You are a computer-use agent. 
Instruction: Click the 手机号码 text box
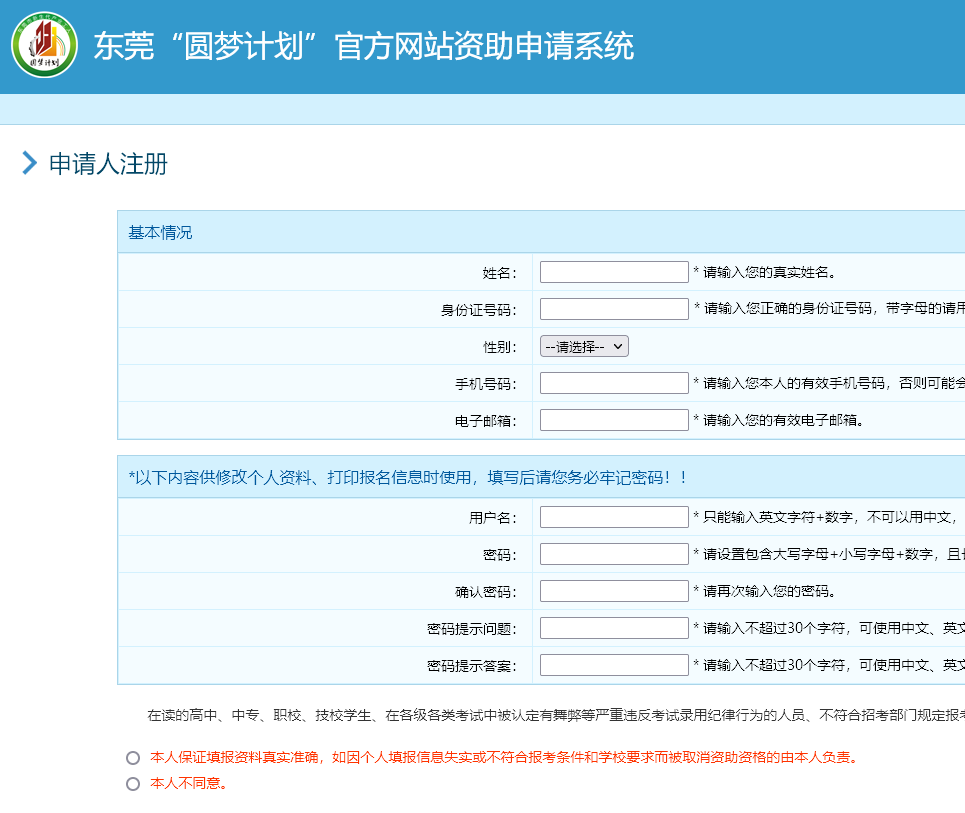pos(614,383)
